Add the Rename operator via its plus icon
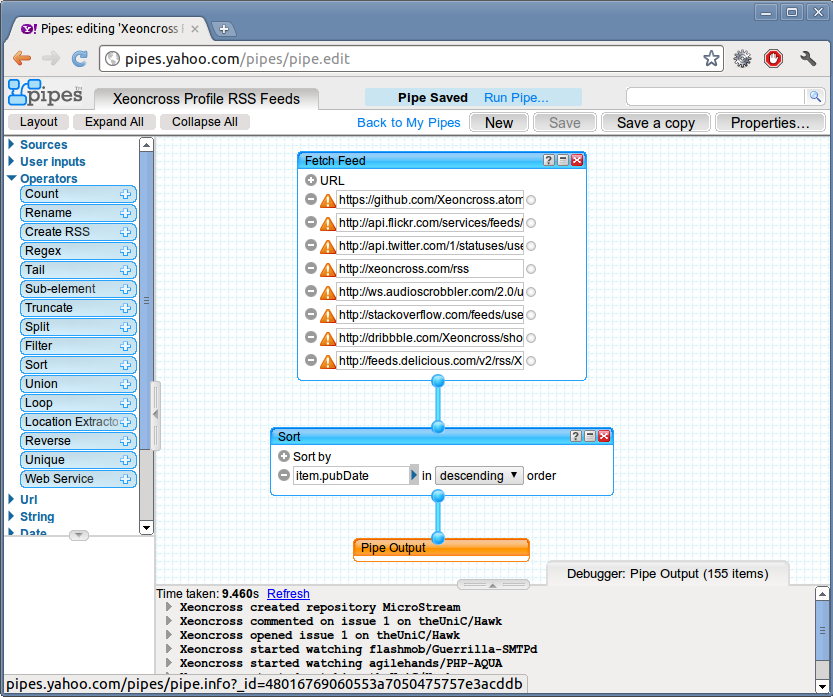The width and height of the screenshot is (833, 697). (x=125, y=213)
